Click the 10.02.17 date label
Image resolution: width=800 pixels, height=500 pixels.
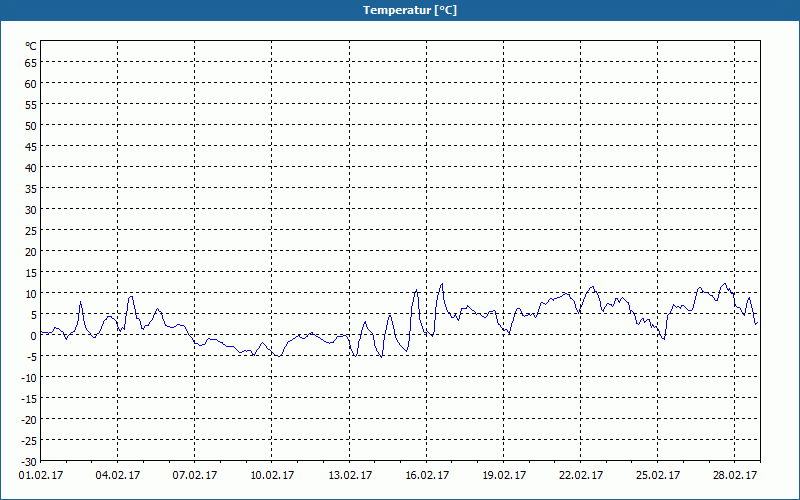click(x=272, y=475)
